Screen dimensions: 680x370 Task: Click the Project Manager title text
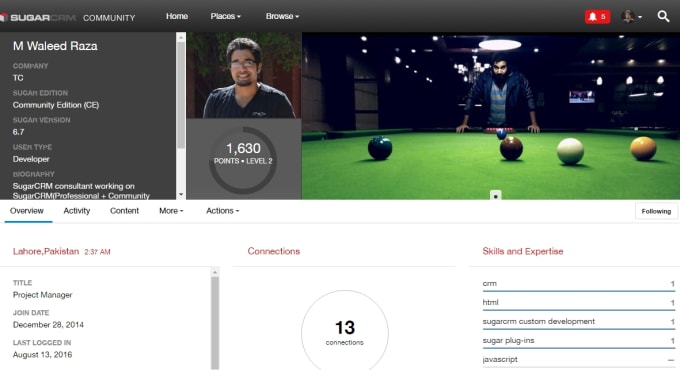coord(42,295)
